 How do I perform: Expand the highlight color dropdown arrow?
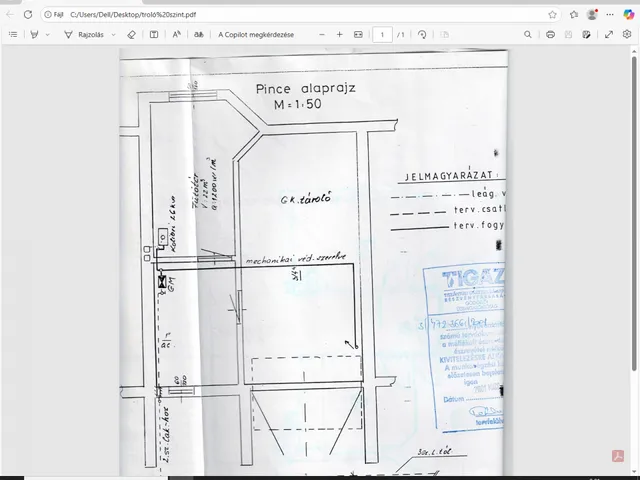coord(49,34)
